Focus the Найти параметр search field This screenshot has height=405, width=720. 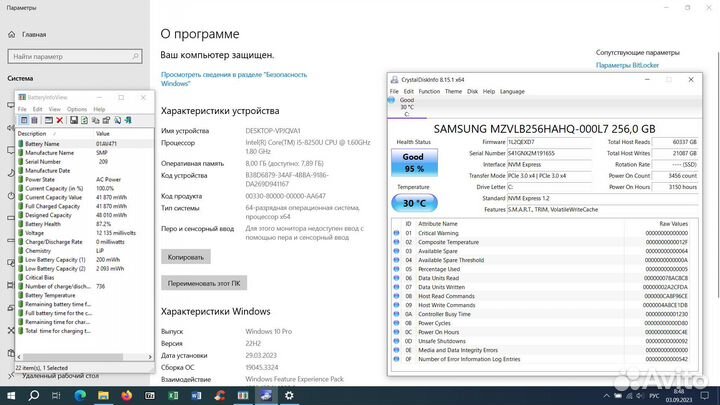pos(75,56)
